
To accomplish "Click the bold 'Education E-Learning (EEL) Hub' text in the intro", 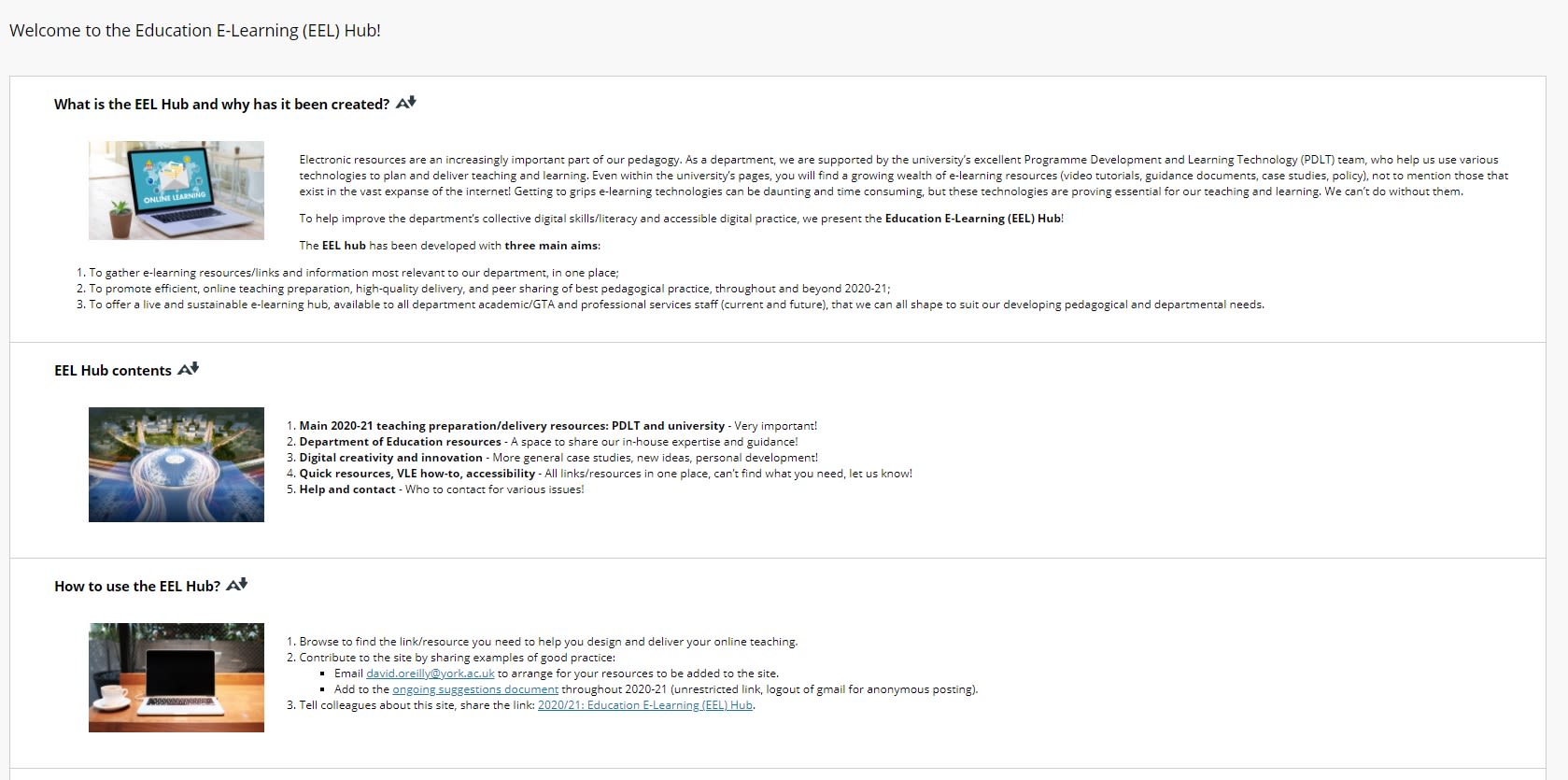I will pyautogui.click(x=972, y=219).
